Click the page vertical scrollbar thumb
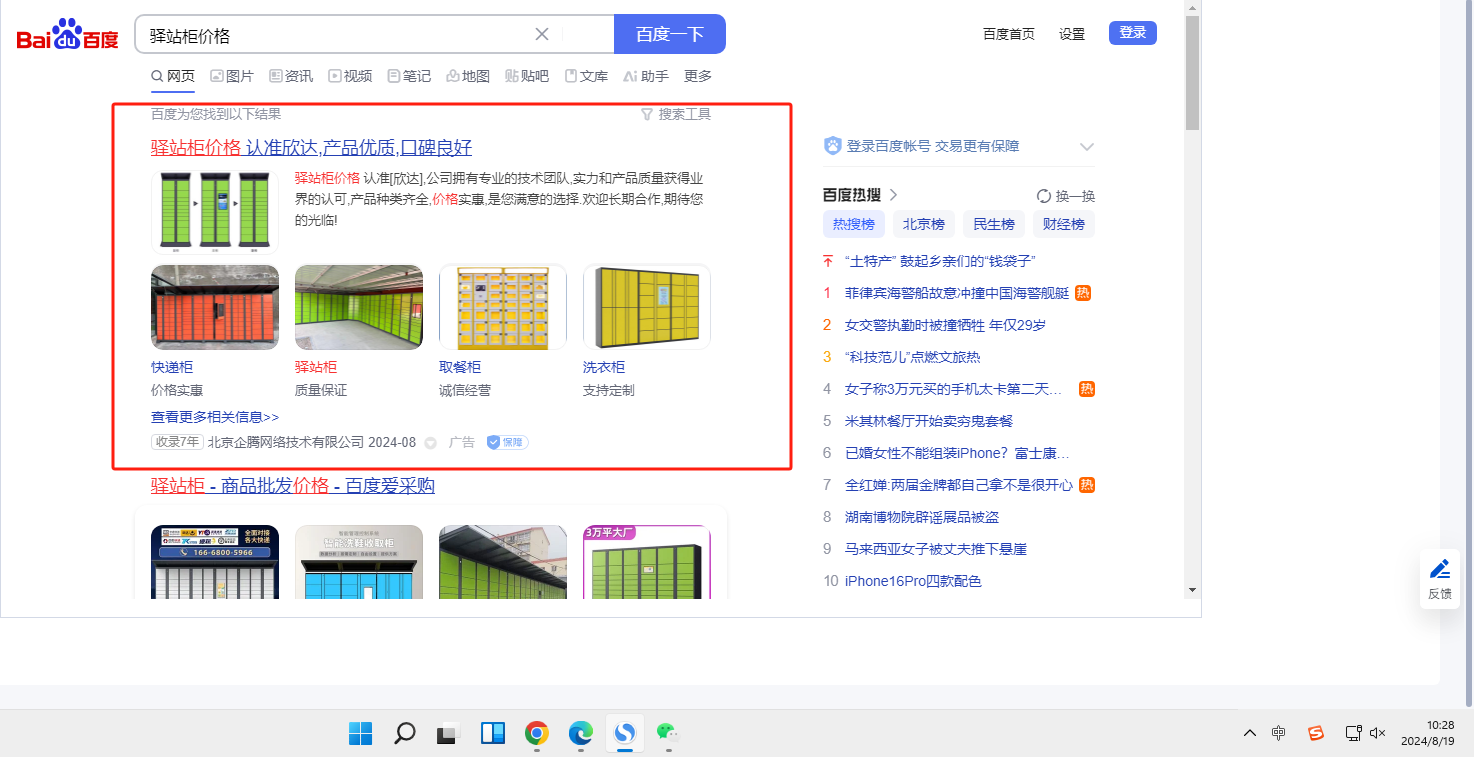The image size is (1474, 757). click(1192, 72)
